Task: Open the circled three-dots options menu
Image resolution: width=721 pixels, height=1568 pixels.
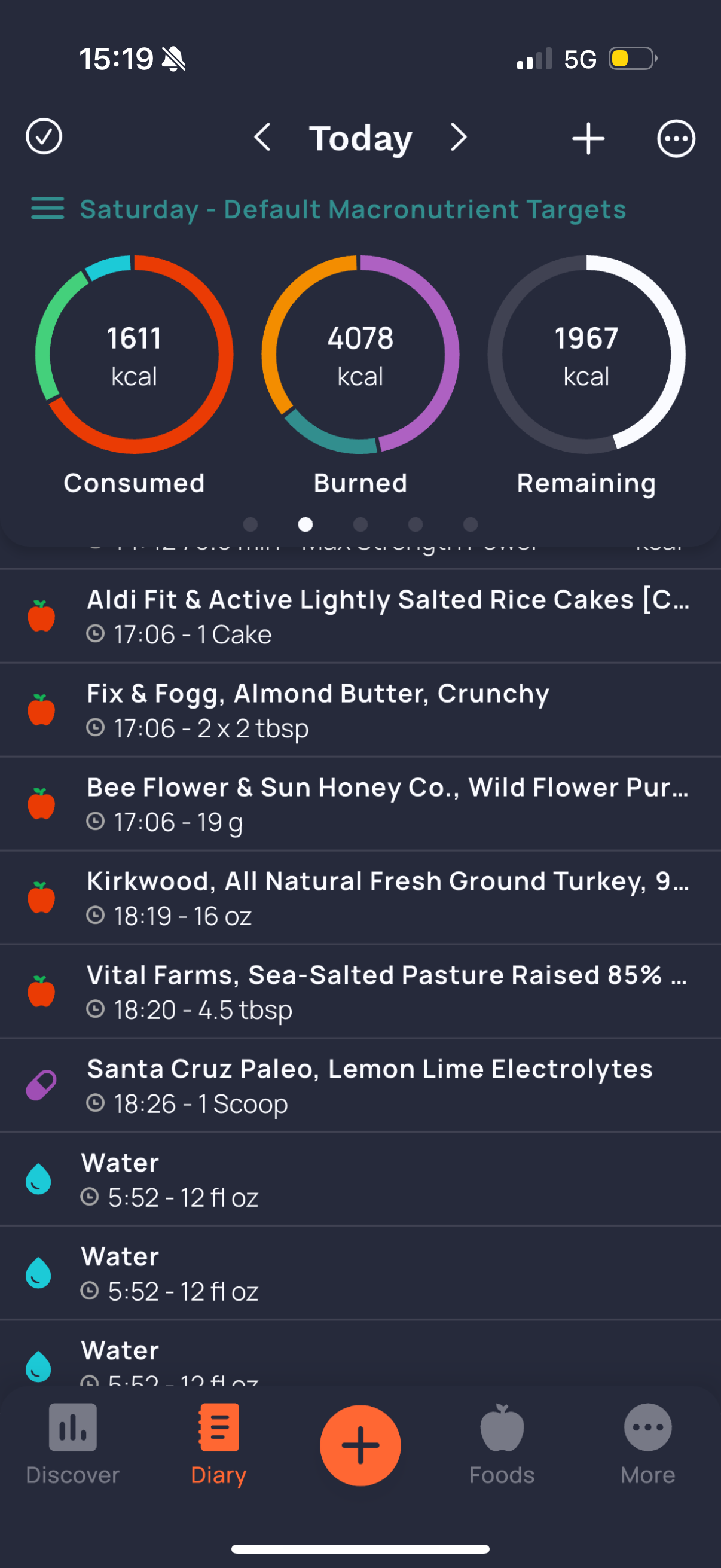Action: pos(676,139)
